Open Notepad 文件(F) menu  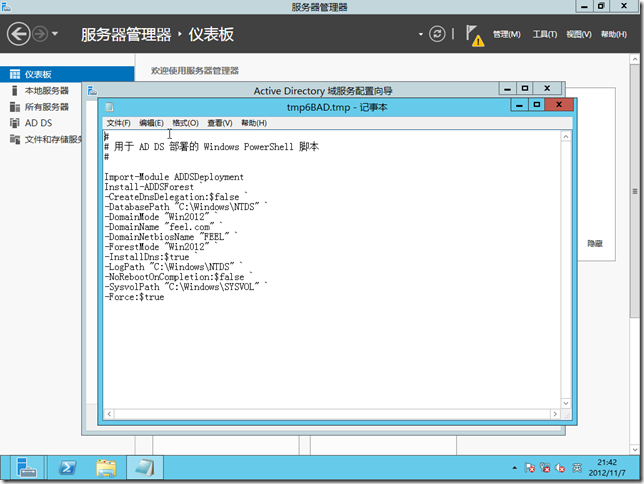click(118, 123)
